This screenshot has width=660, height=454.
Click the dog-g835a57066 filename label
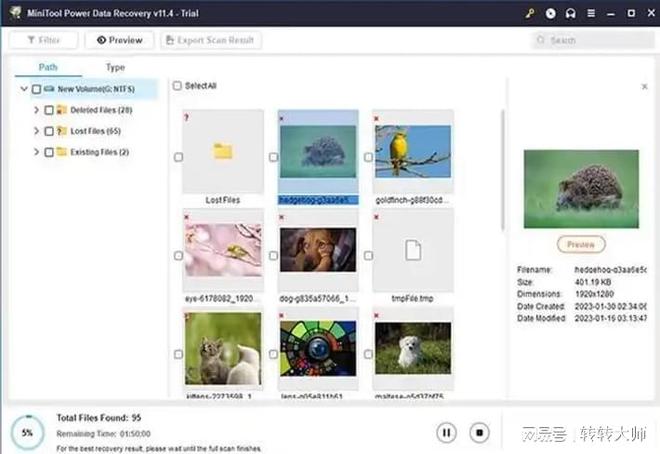click(318, 298)
